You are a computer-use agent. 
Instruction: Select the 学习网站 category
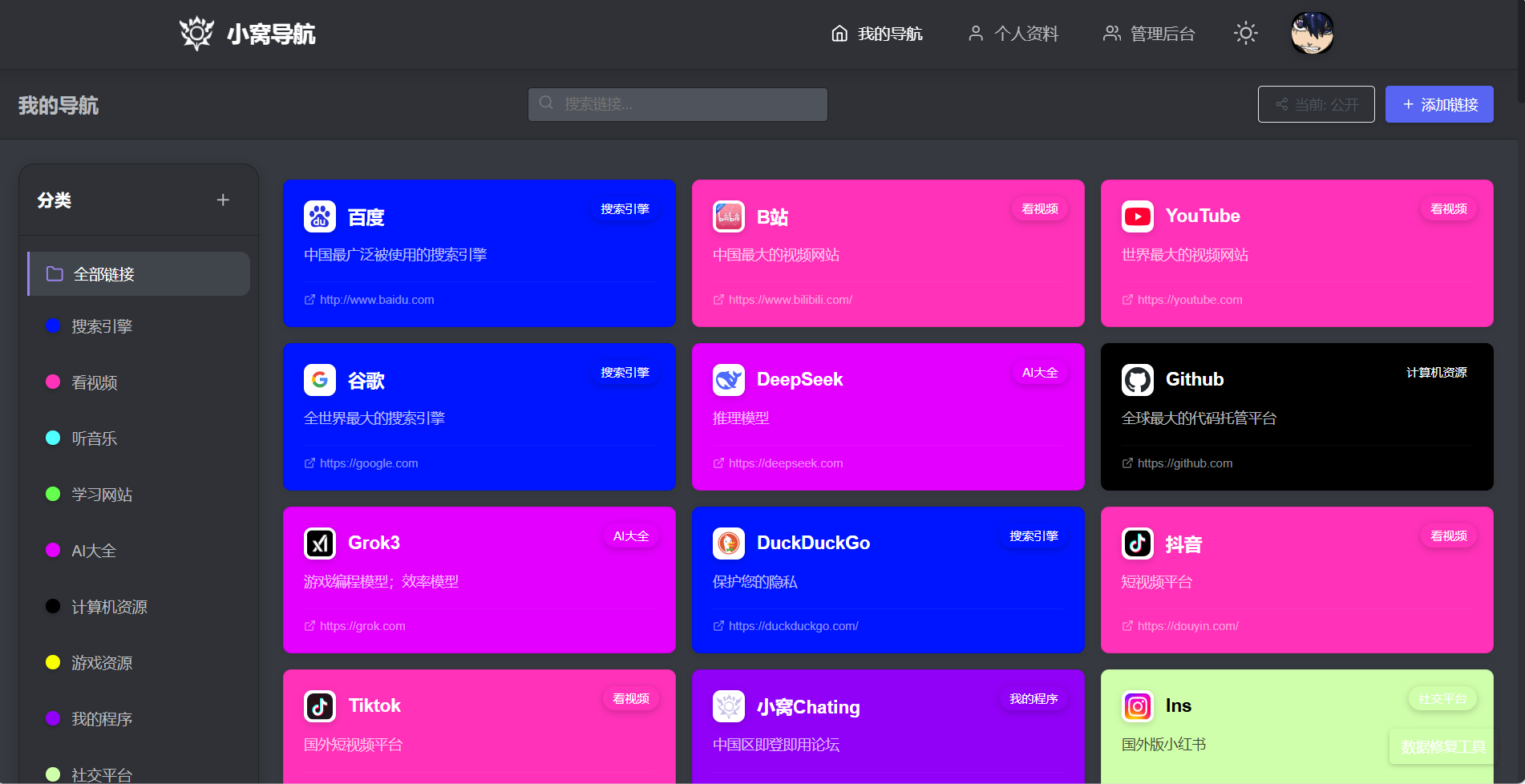point(139,495)
